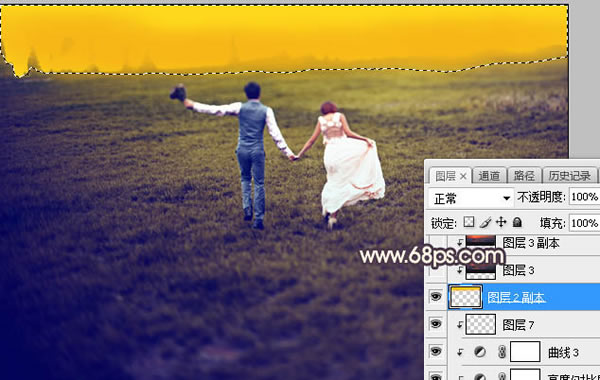This screenshot has height=380, width=600.
Task: Click the lock all padlock icon
Action: 517,222
